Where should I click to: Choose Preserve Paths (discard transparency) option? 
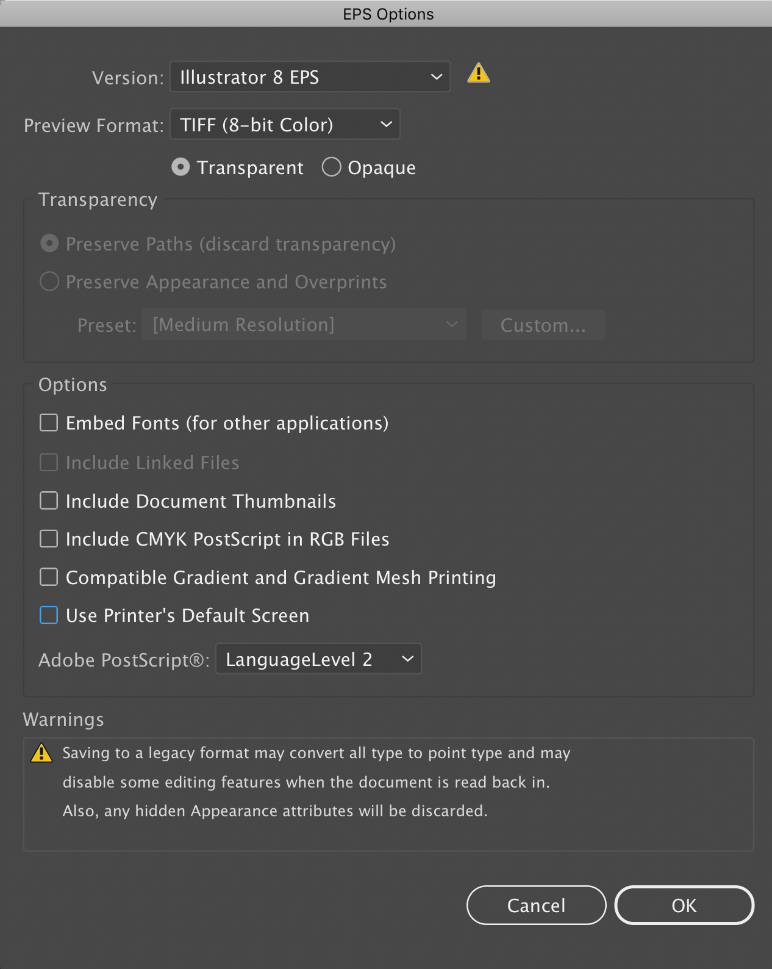pos(49,244)
